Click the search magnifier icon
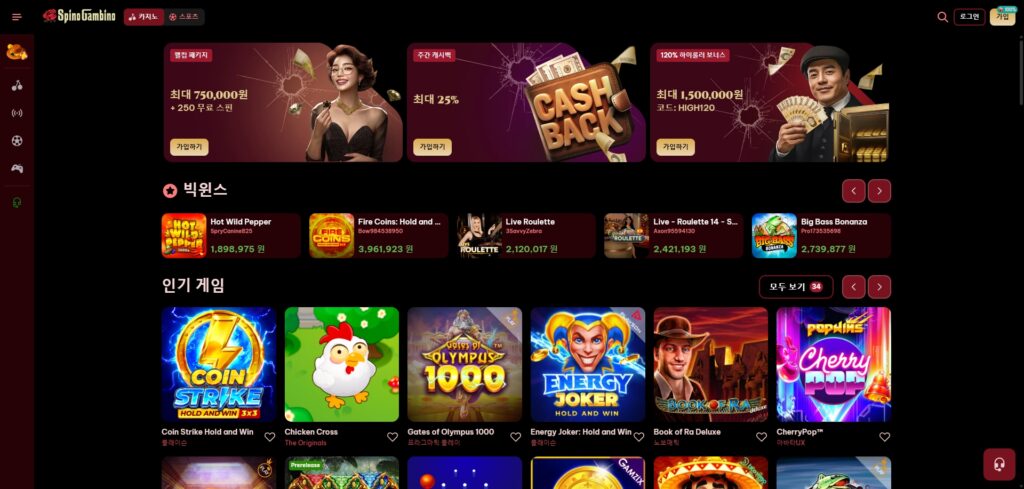 (x=942, y=17)
